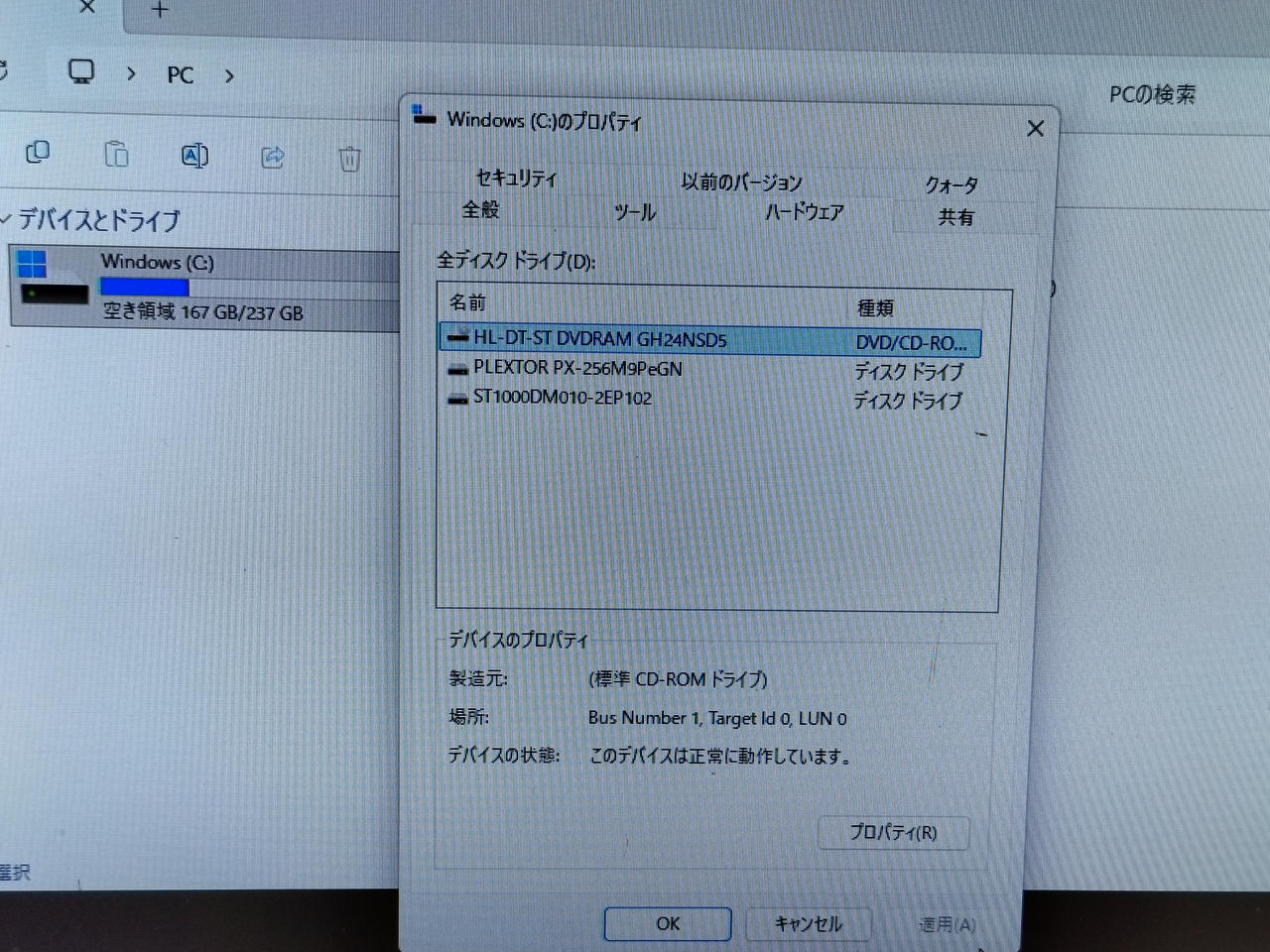The width and height of the screenshot is (1270, 952).
Task: Select PLEXTOR PX-256M9PeGN in the drive list
Action: 577,368
